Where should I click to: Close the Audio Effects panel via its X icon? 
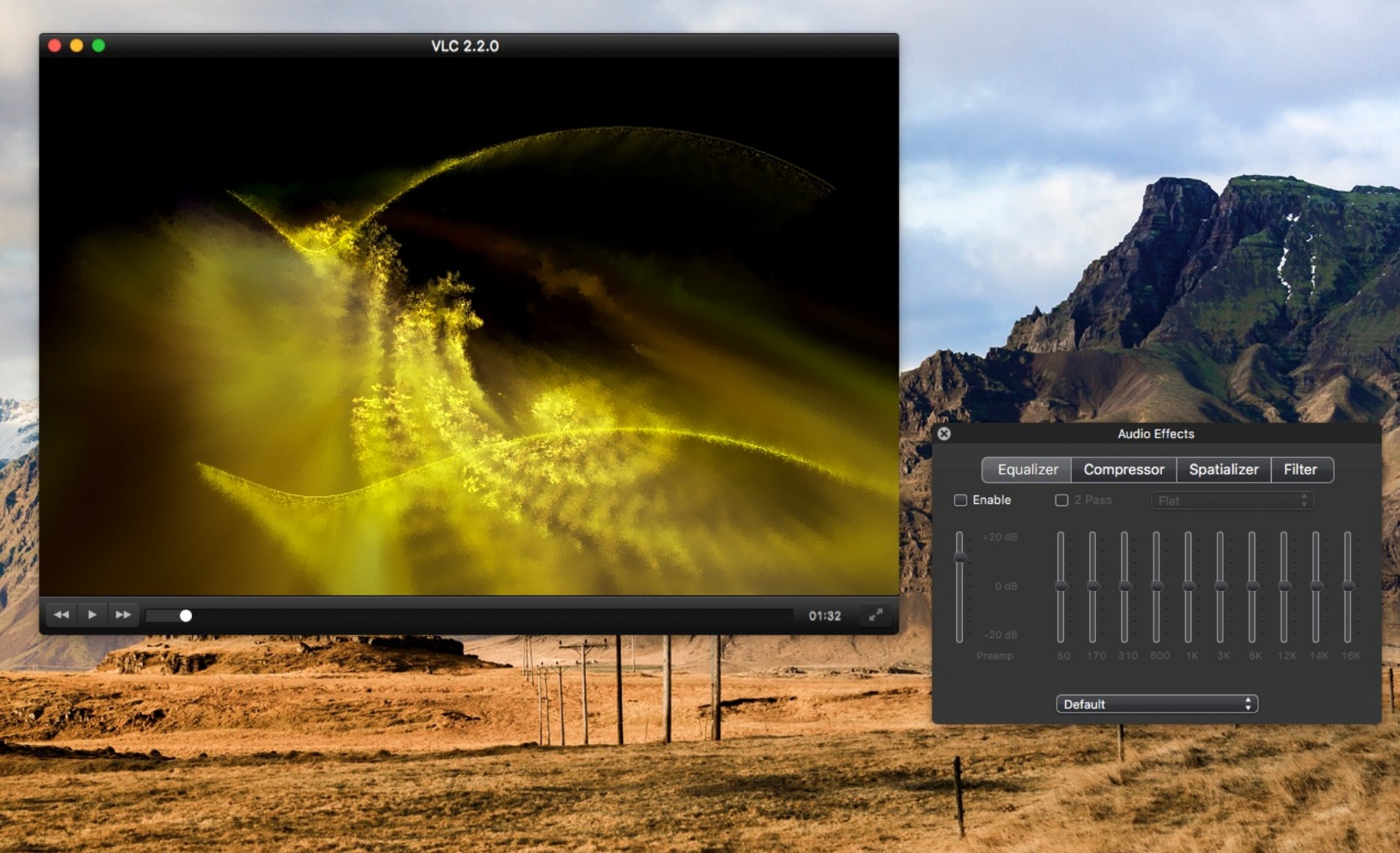click(x=944, y=434)
